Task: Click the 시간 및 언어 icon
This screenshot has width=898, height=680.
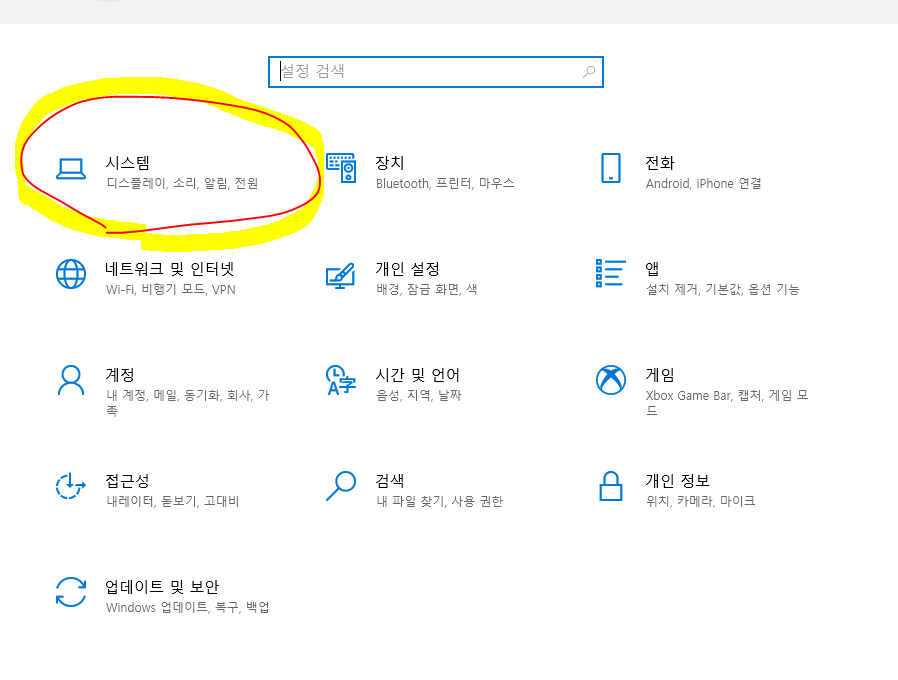Action: 340,381
